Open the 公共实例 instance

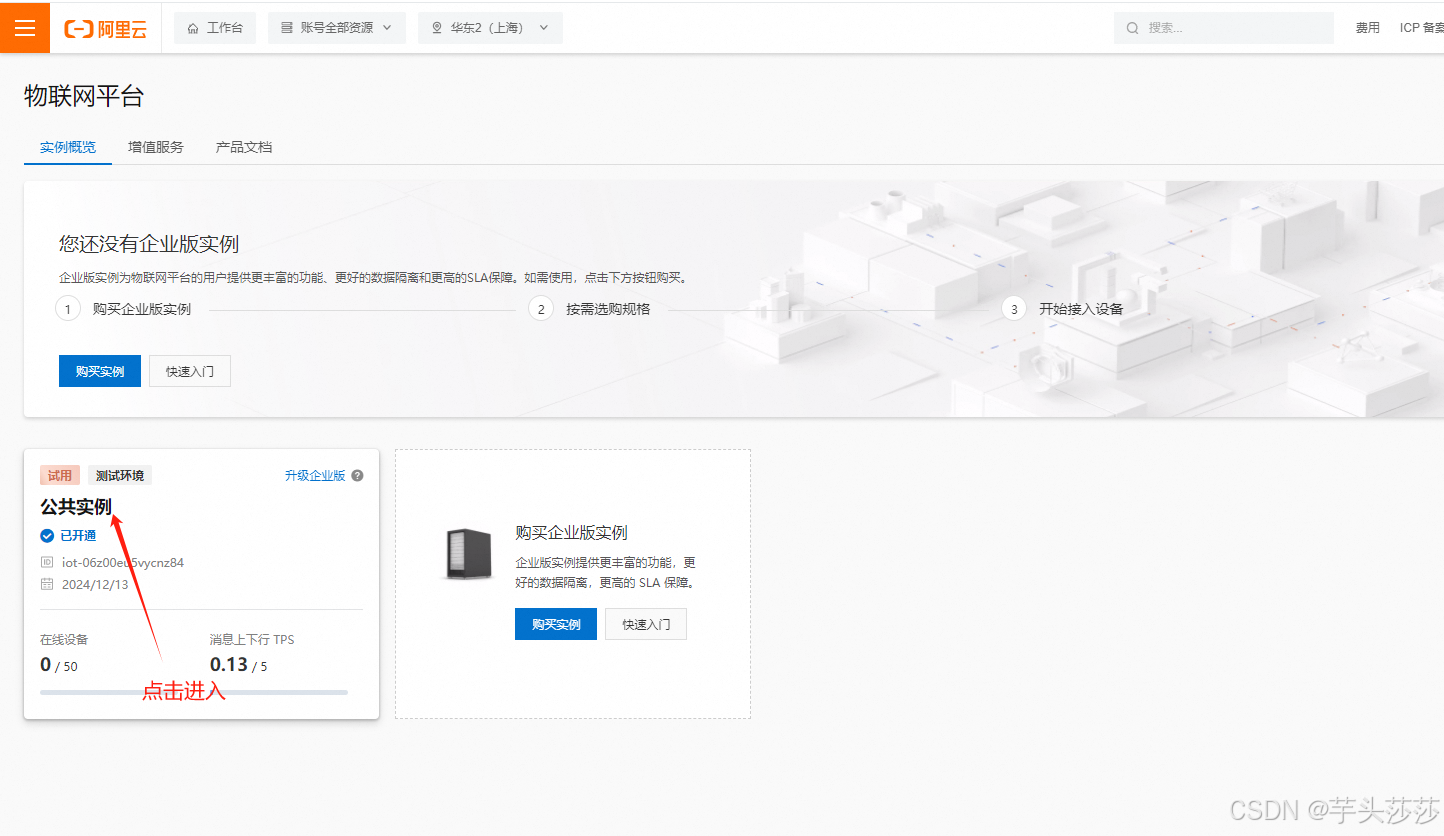tap(76, 506)
